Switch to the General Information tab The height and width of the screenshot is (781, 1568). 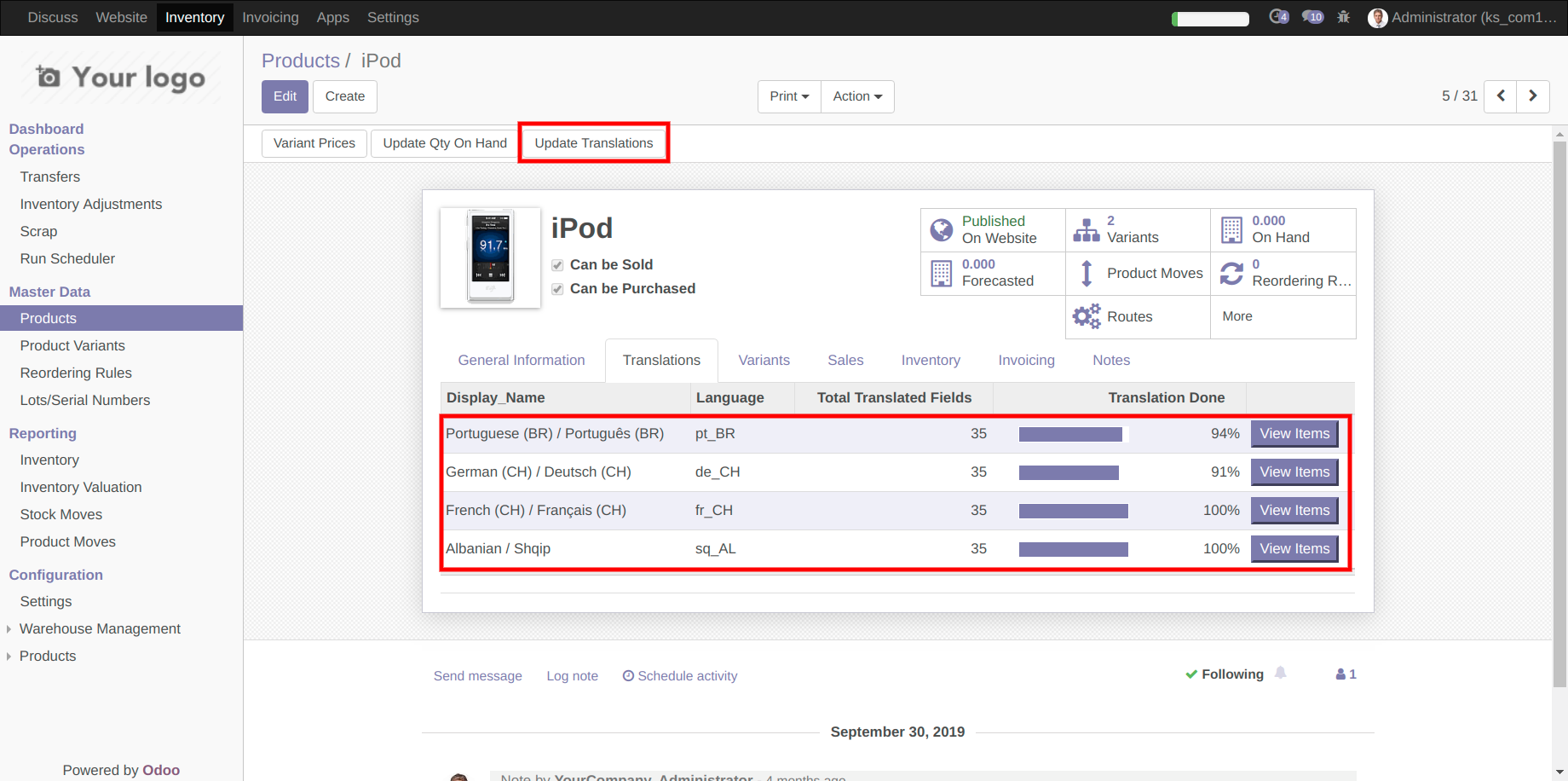(x=522, y=361)
